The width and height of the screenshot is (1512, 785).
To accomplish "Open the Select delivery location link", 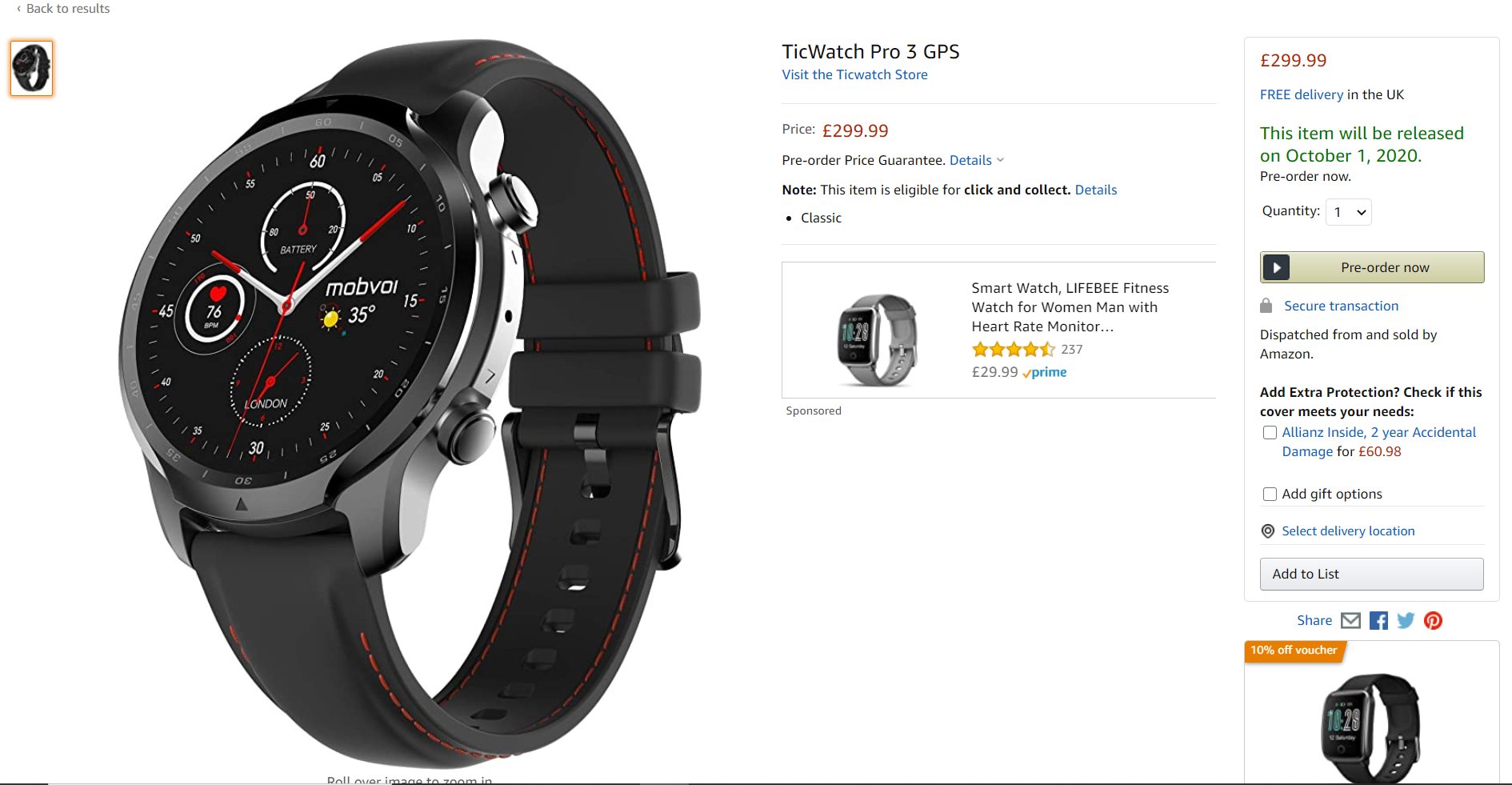I will click(1348, 531).
